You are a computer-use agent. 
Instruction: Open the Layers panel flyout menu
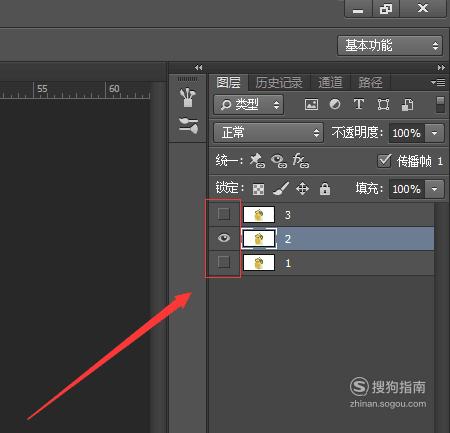[438, 82]
